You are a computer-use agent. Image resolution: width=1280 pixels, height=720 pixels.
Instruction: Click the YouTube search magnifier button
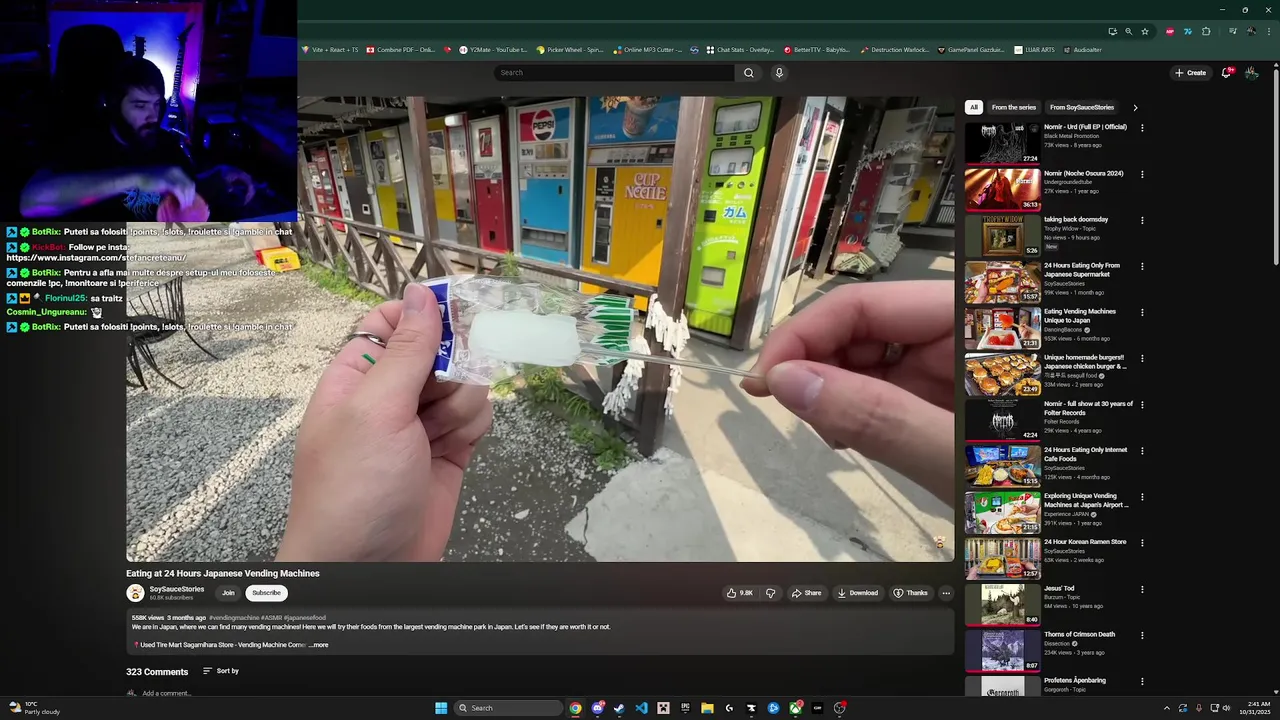click(748, 72)
